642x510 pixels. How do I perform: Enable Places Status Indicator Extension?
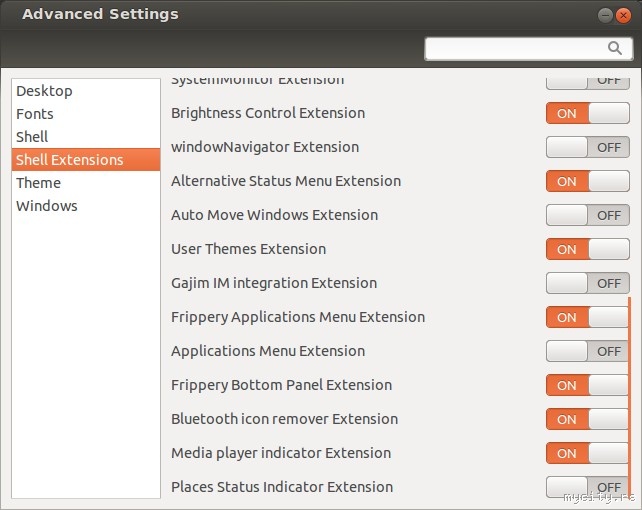pos(587,487)
